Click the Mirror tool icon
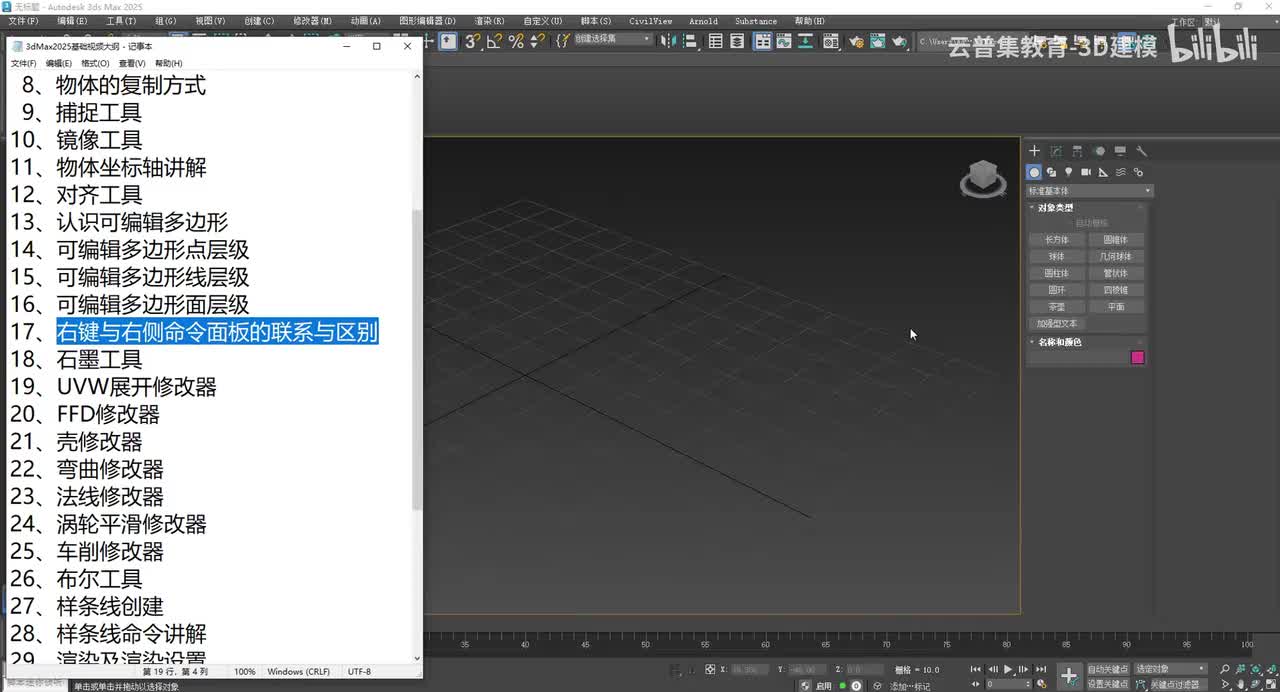Image resolution: width=1280 pixels, height=692 pixels. pyautogui.click(x=668, y=41)
